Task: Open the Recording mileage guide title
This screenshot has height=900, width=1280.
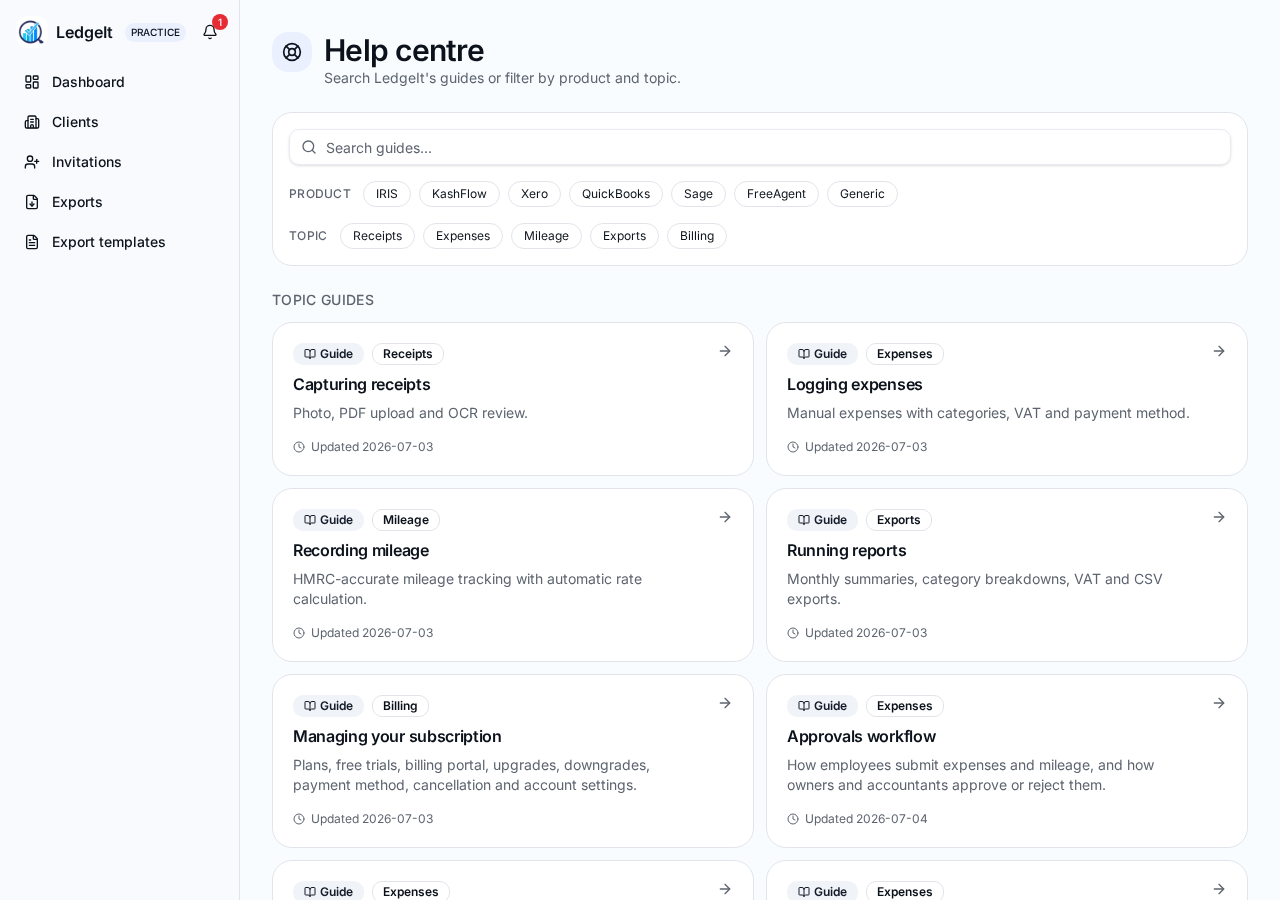Action: [x=361, y=550]
